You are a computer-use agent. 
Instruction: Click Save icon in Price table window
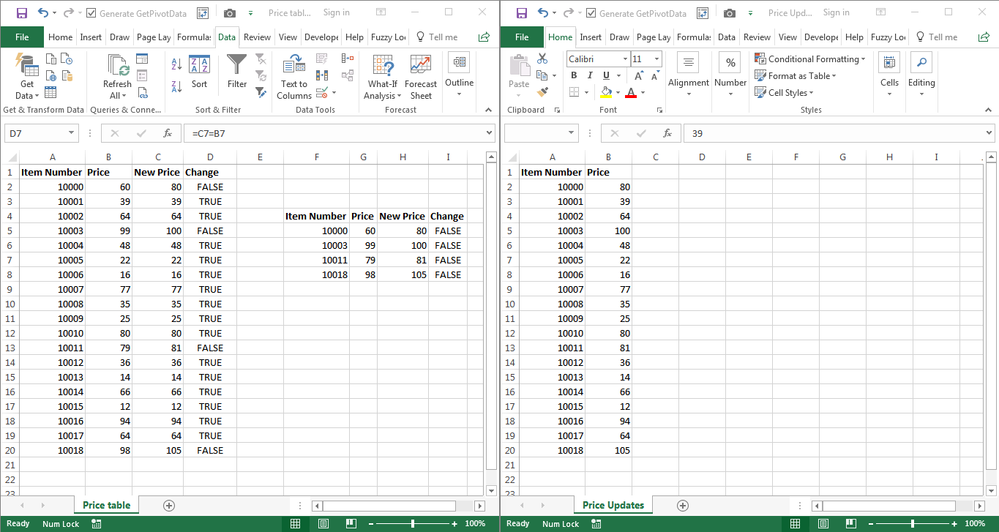coord(21,13)
